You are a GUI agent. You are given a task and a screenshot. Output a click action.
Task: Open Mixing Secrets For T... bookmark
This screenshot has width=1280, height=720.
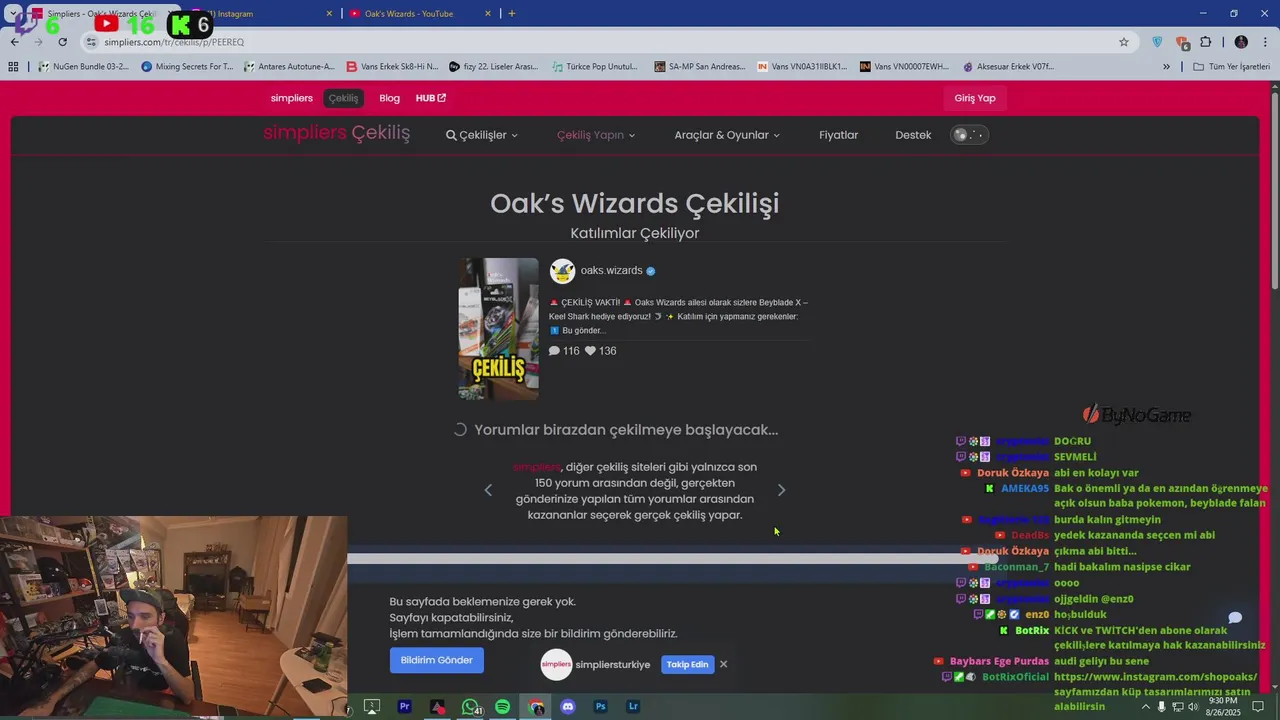click(187, 67)
